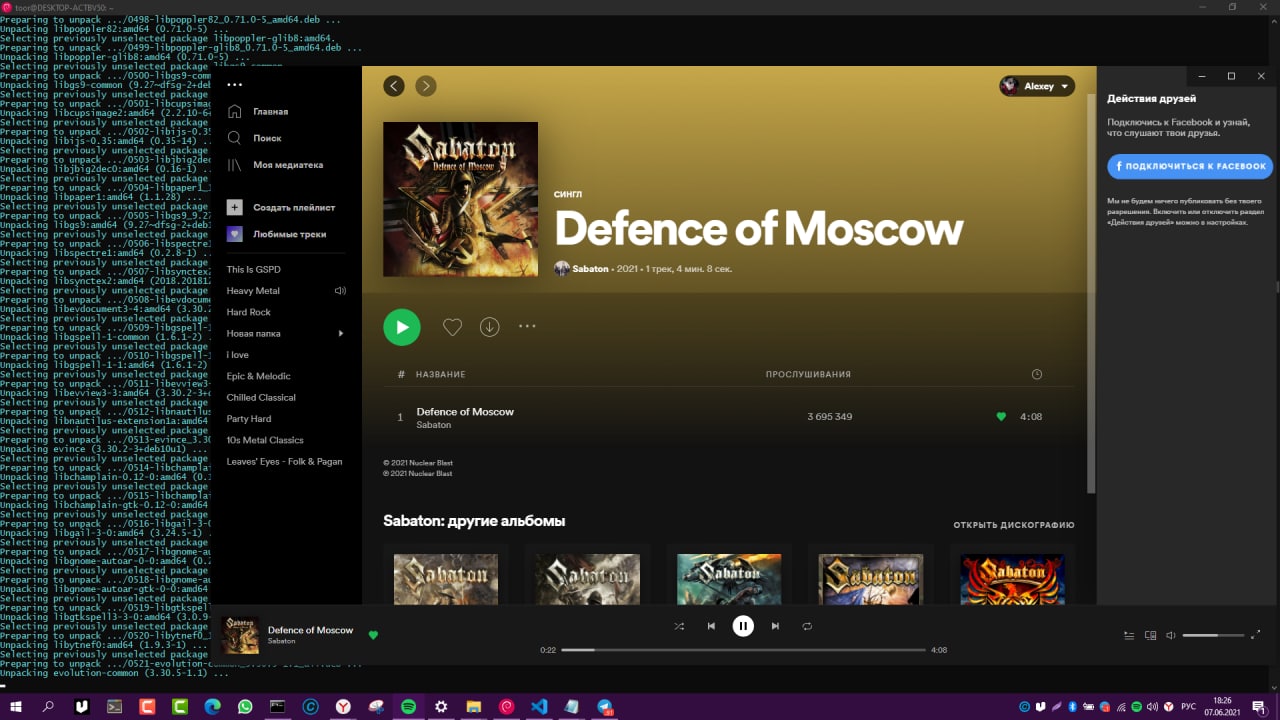Screen dimensions: 1280x720
Task: Click ПОДКЛЮЧИТЬСЯ К FACEBOOK button
Action: point(1190,166)
